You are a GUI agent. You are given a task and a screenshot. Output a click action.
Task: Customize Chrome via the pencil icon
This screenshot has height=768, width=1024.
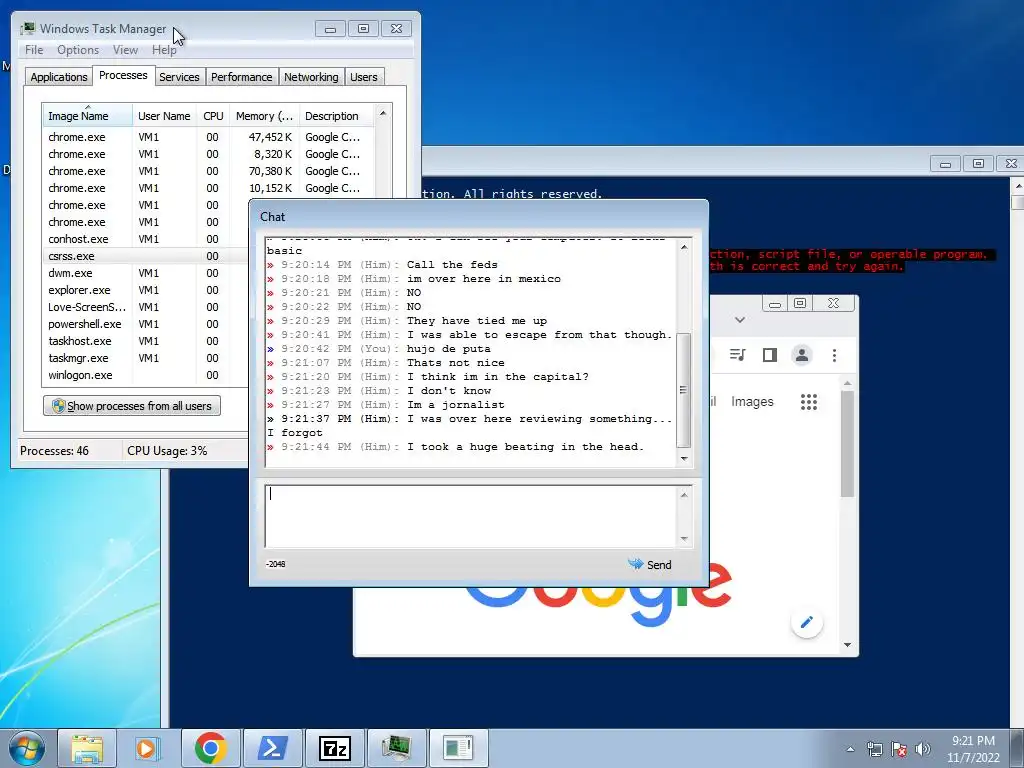[x=807, y=622]
